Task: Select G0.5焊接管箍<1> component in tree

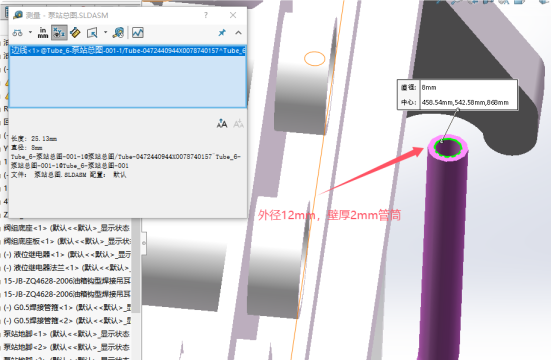Action: [x=67, y=308]
